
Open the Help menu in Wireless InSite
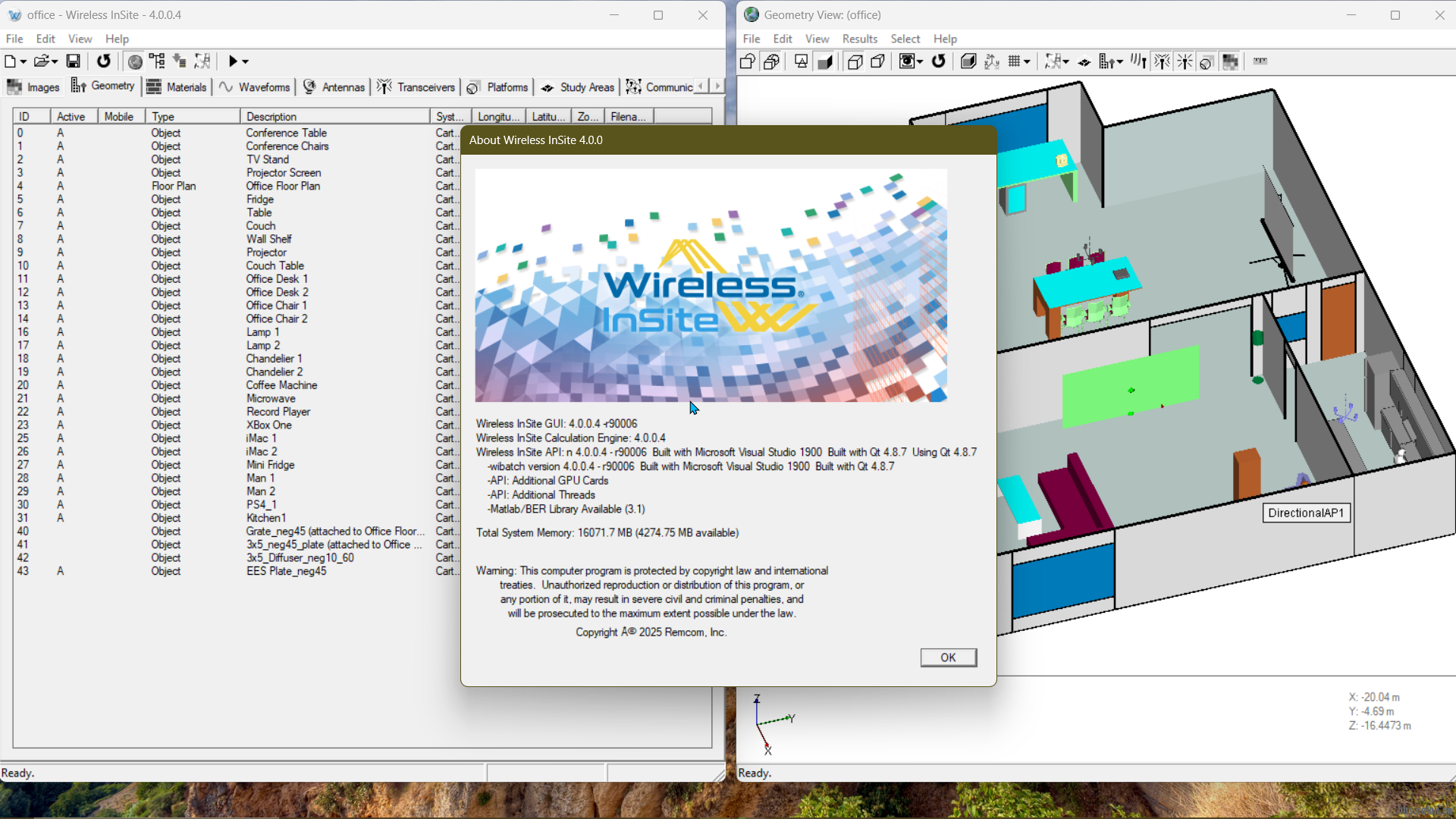coord(117,39)
